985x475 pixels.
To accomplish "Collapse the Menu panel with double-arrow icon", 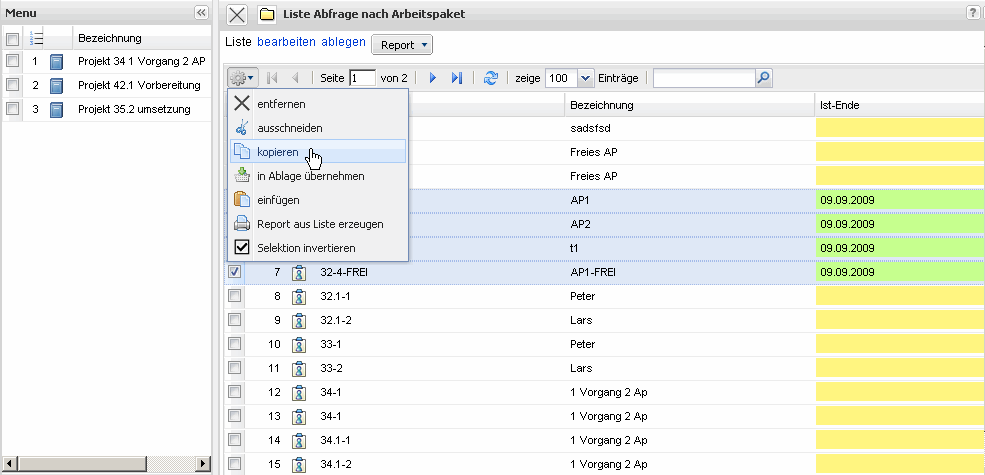I will pyautogui.click(x=200, y=12).
